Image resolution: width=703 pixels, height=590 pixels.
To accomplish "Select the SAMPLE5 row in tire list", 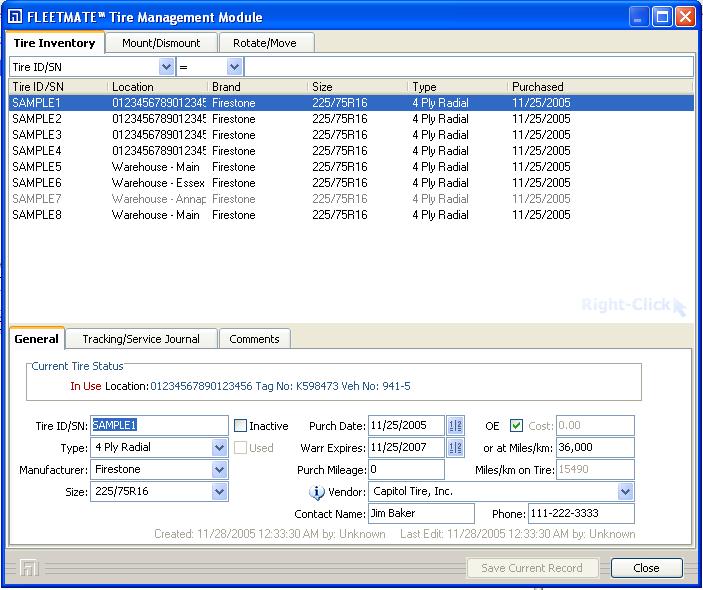I will click(351, 167).
